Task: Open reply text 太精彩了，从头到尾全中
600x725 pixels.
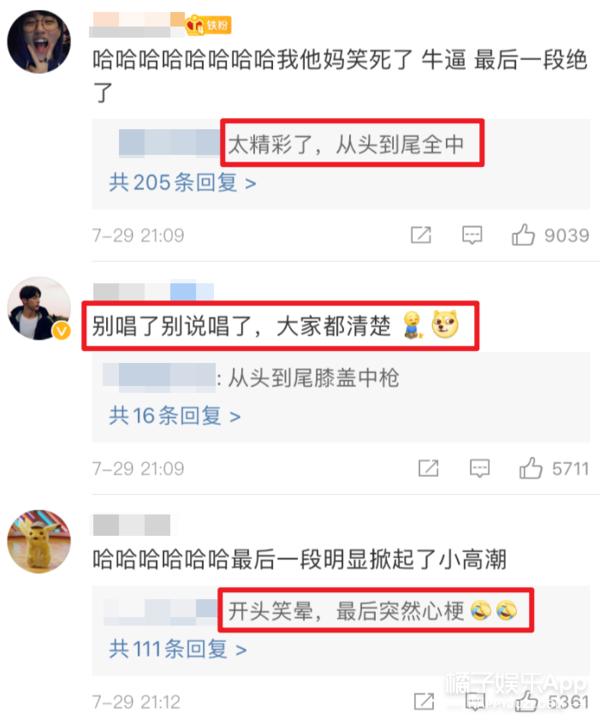Action: click(346, 145)
